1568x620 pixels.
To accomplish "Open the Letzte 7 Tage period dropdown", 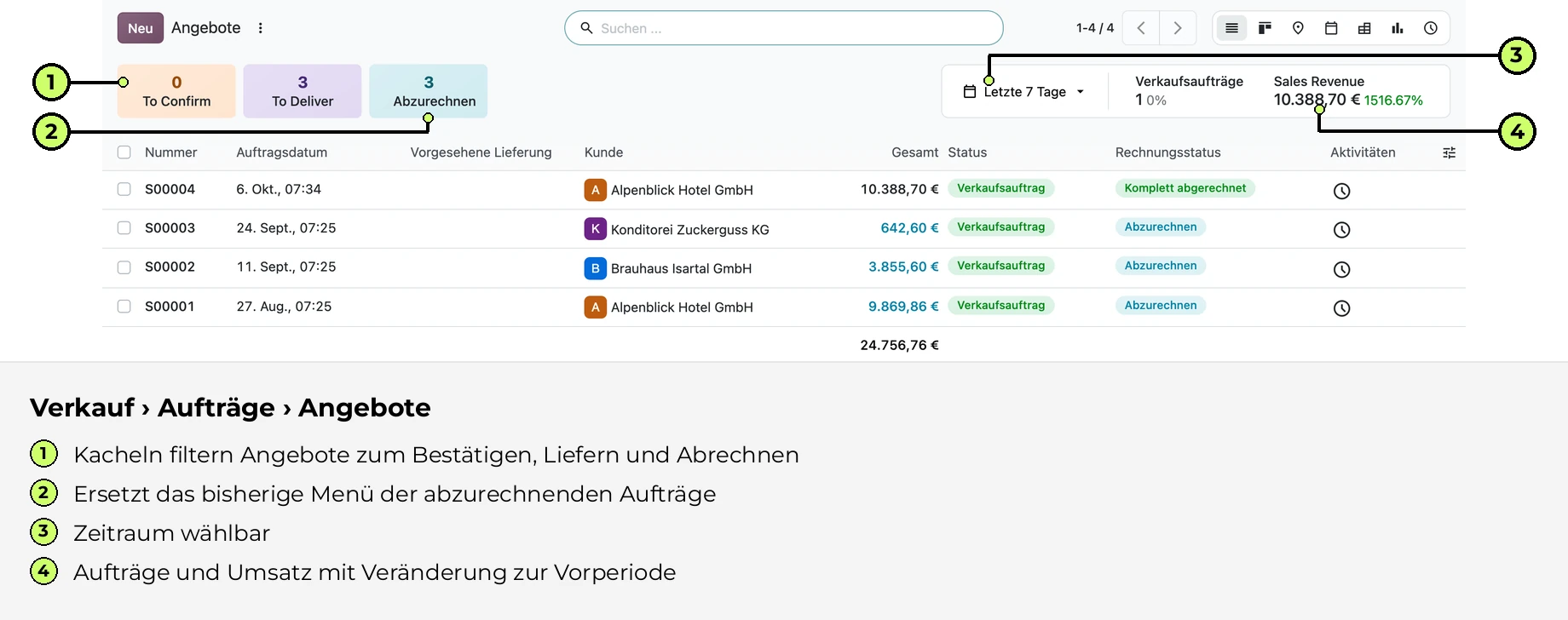I will 1023,91.
